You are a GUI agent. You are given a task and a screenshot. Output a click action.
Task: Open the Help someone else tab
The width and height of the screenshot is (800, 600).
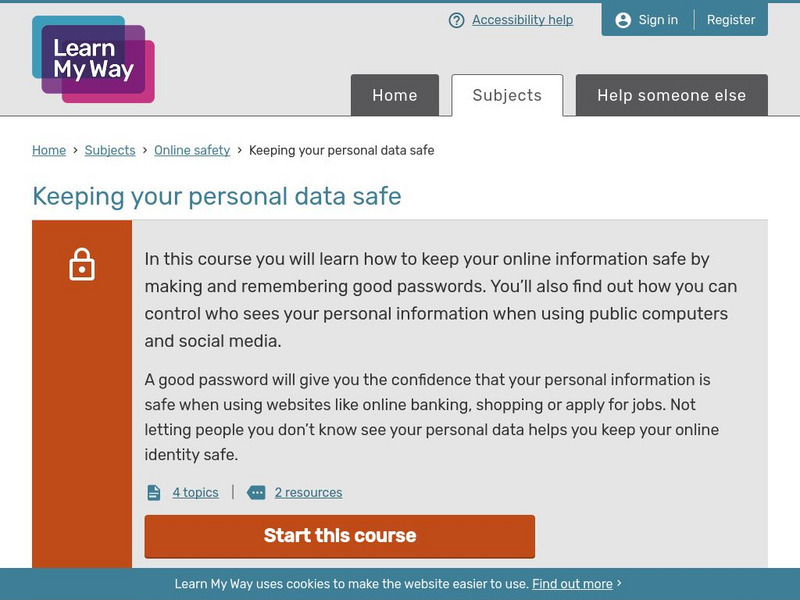[671, 96]
